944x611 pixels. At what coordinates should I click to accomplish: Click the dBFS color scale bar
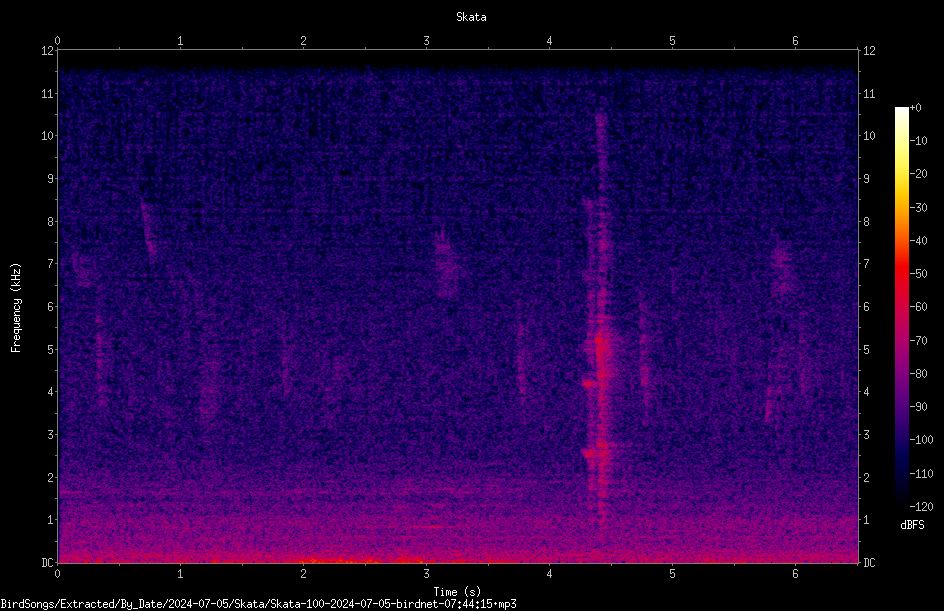[902, 306]
